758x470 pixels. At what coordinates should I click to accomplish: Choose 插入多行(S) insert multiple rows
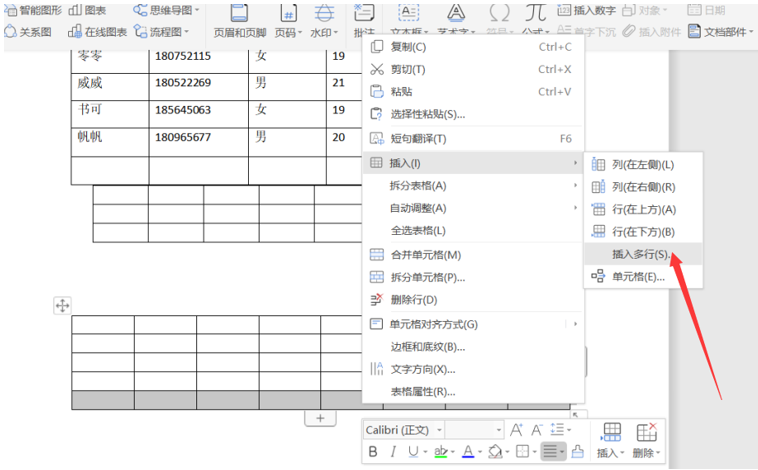[x=643, y=254]
